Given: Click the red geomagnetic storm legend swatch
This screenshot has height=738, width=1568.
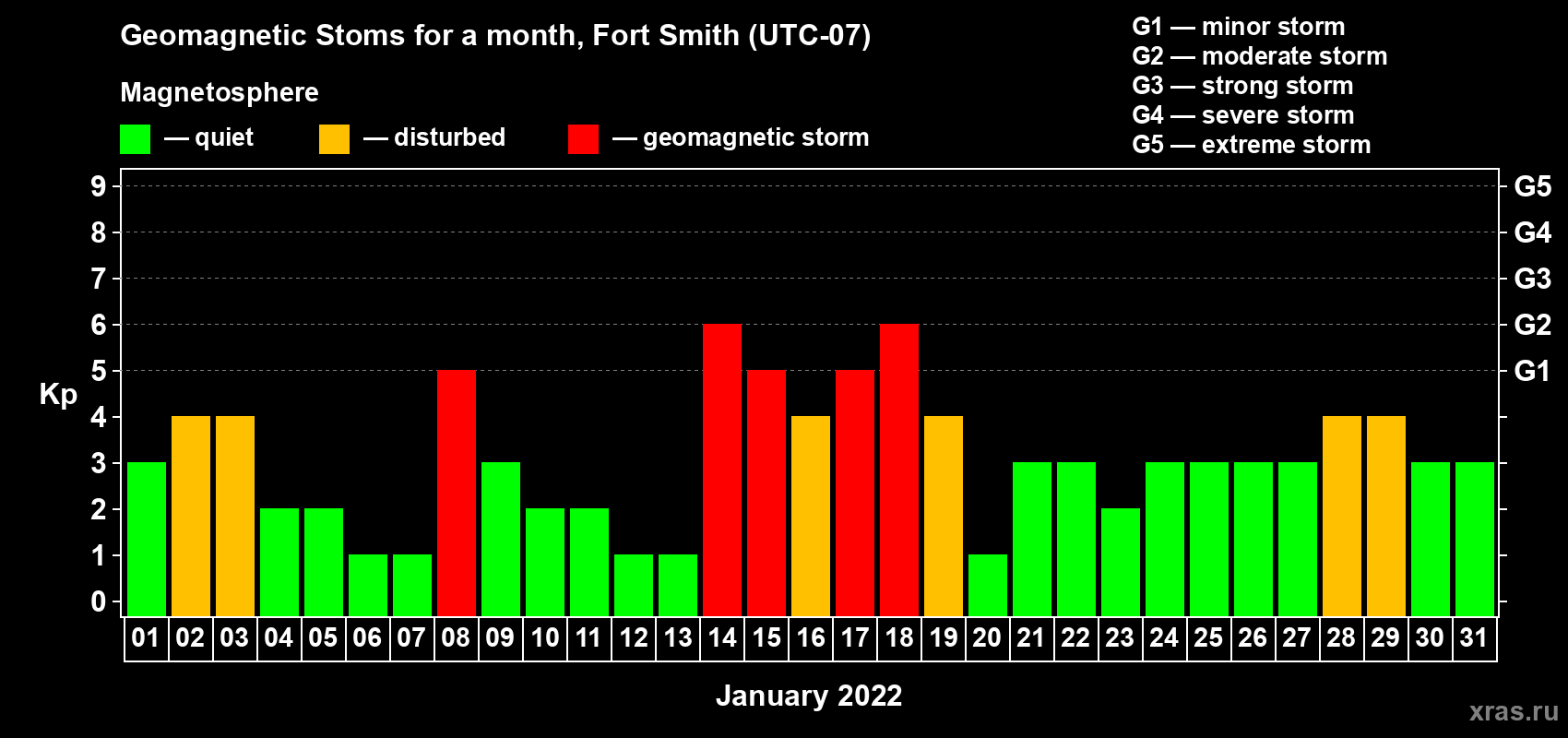Looking at the screenshot, I should [x=583, y=139].
